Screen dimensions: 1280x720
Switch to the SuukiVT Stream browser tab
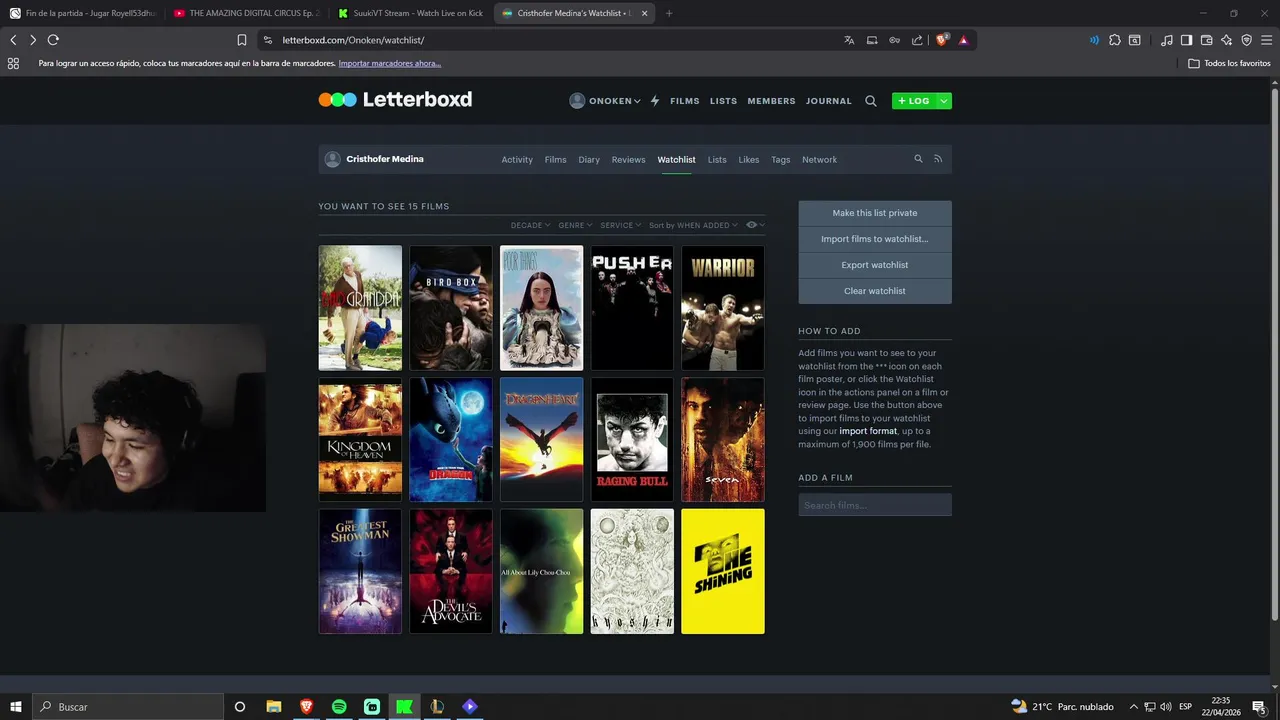coord(410,13)
